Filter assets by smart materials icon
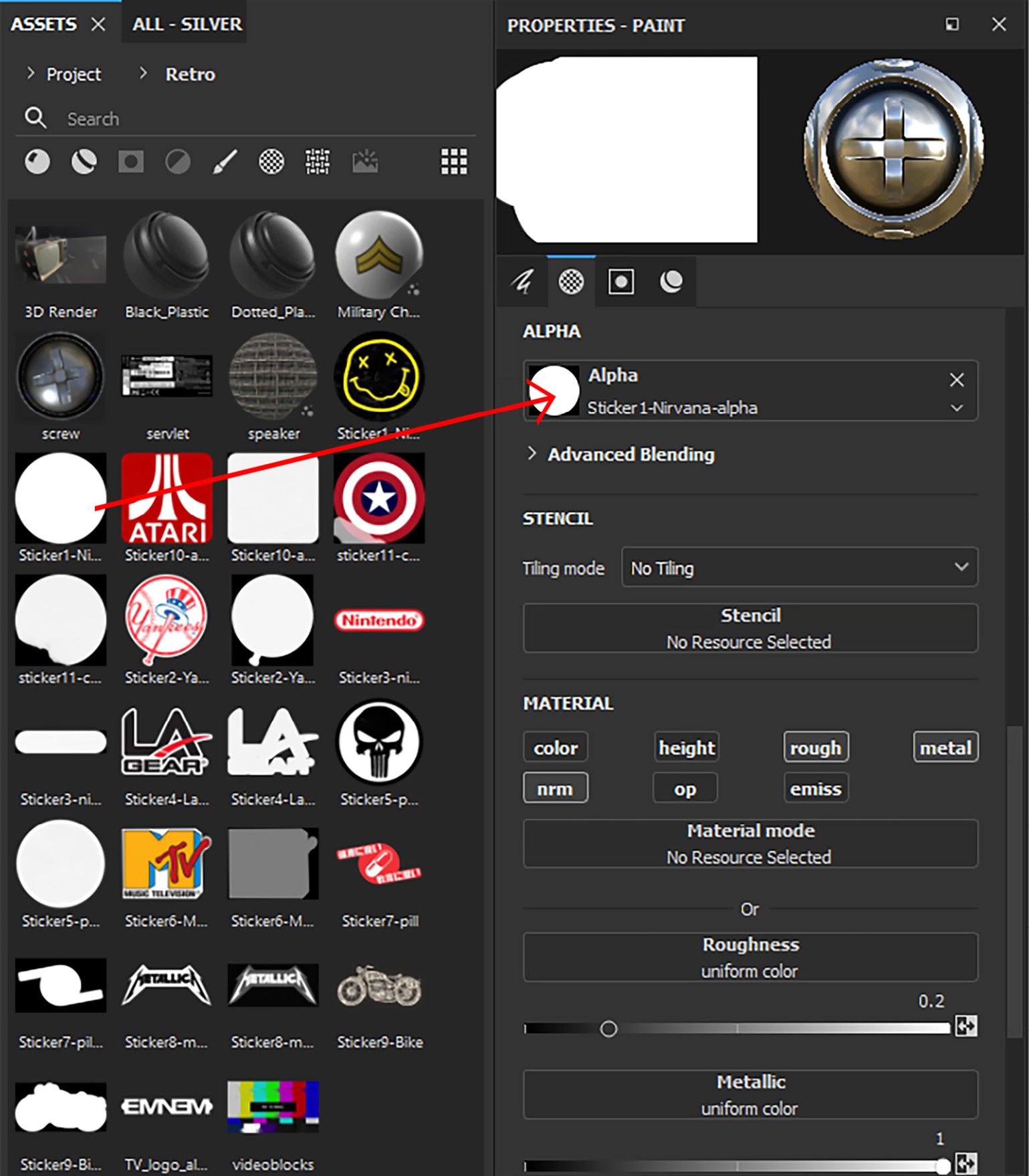Viewport: 1029px width, 1176px height. (84, 162)
